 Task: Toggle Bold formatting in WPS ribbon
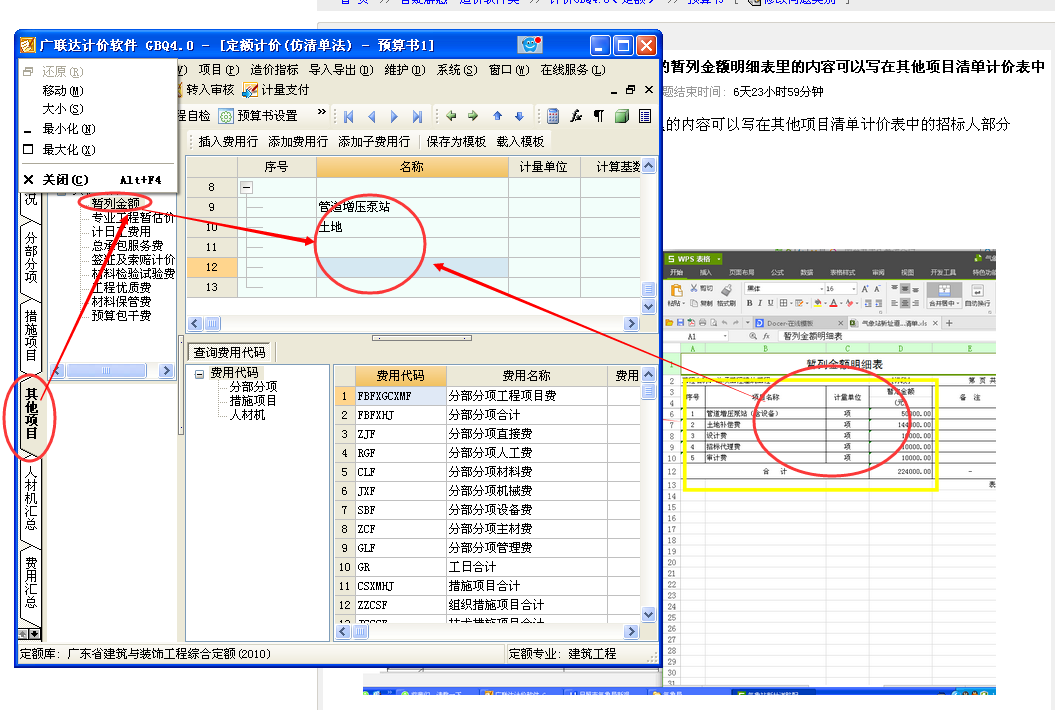[749, 303]
